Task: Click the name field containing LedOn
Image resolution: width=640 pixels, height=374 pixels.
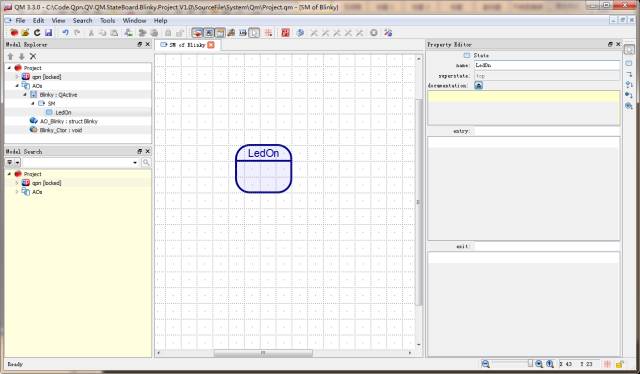Action: click(547, 65)
